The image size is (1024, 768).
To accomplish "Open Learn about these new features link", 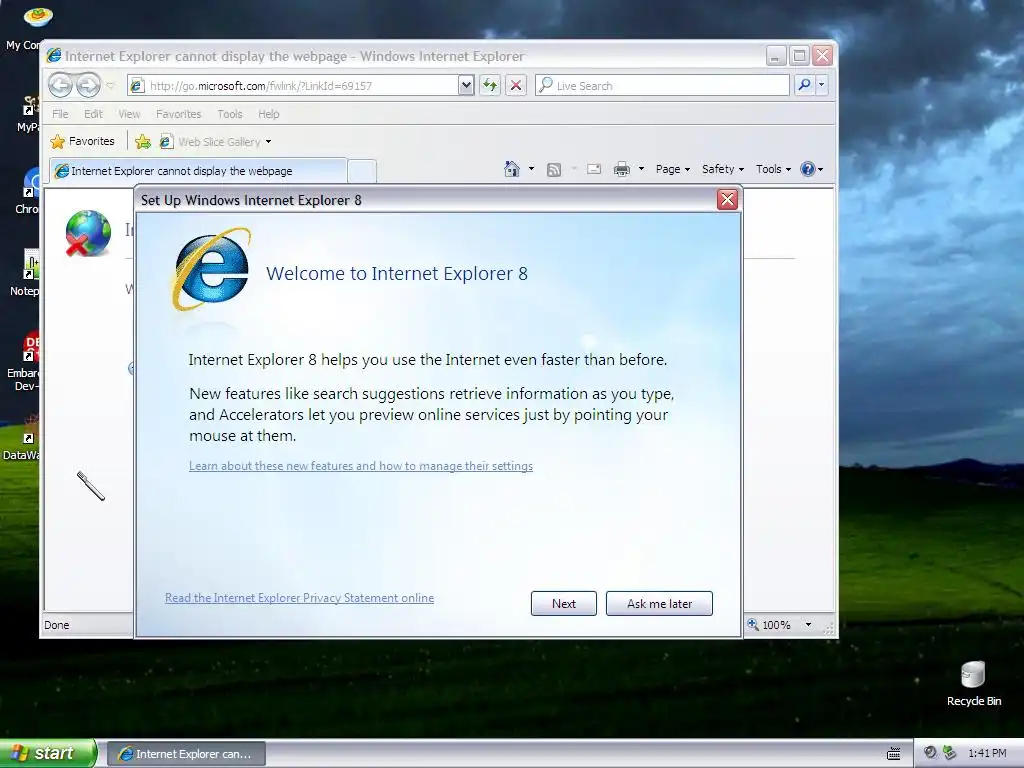I will (x=360, y=466).
